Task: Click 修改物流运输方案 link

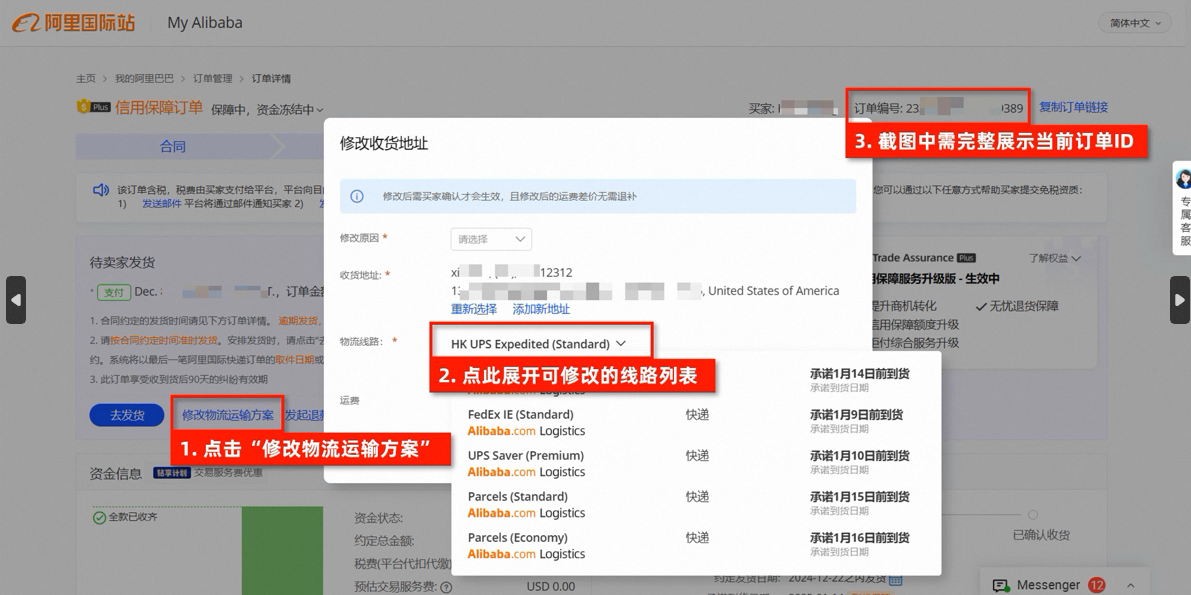Action: 228,415
